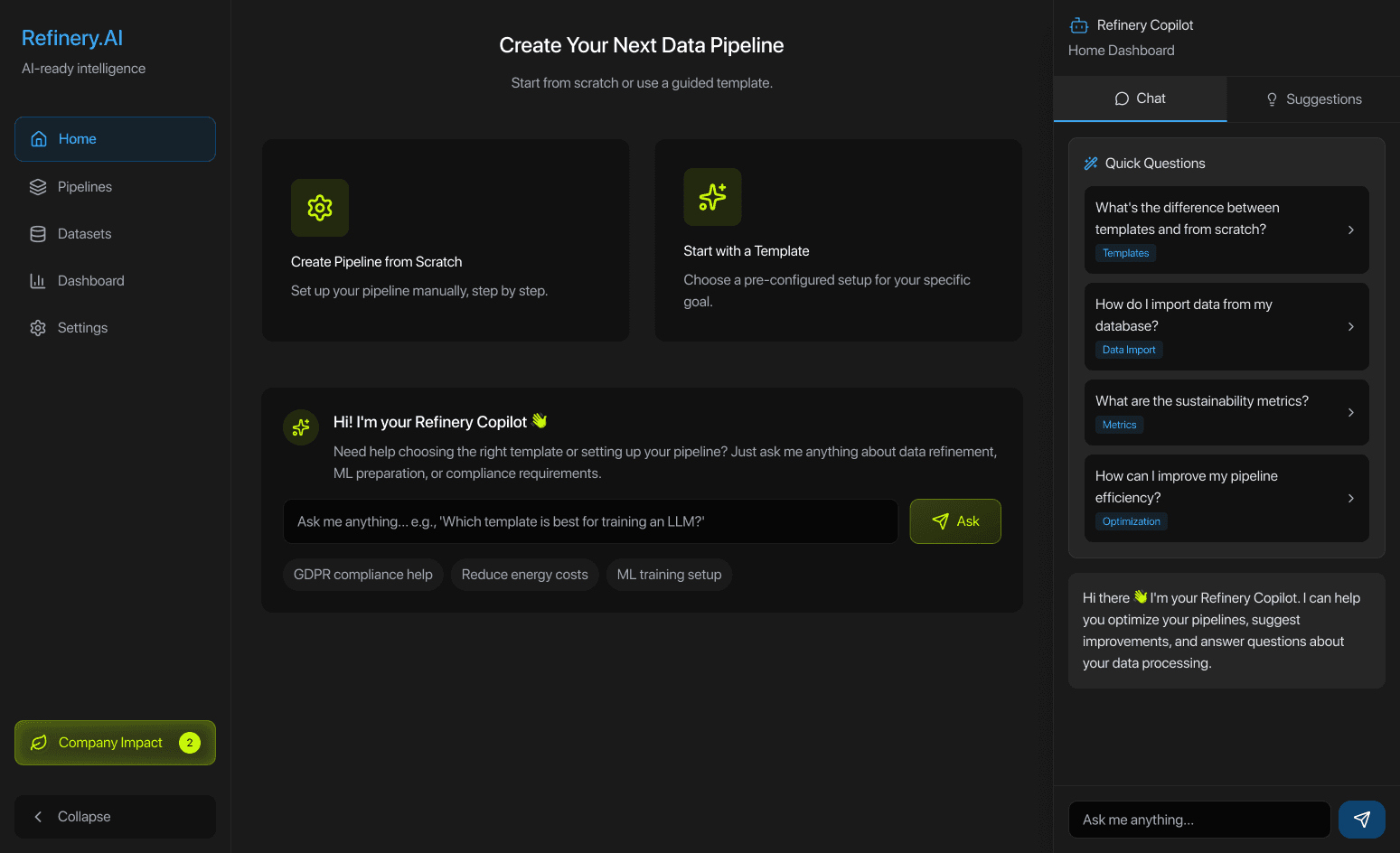Click the Create Your Next Data Pipeline heading

642,45
